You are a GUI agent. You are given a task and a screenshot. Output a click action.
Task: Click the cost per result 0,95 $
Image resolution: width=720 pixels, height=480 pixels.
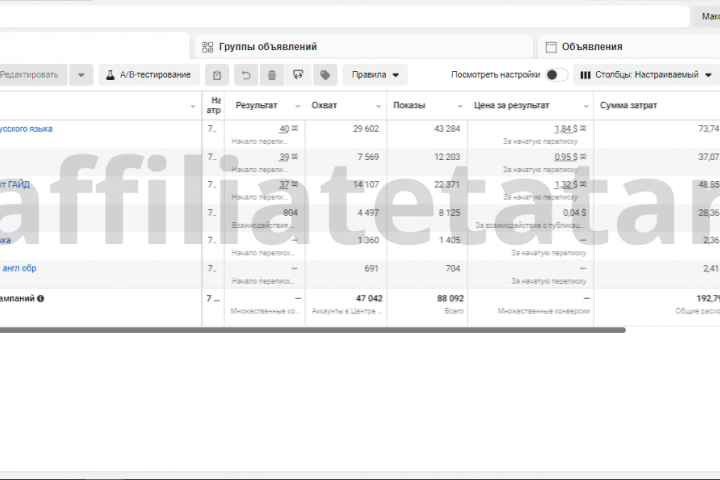coord(566,157)
